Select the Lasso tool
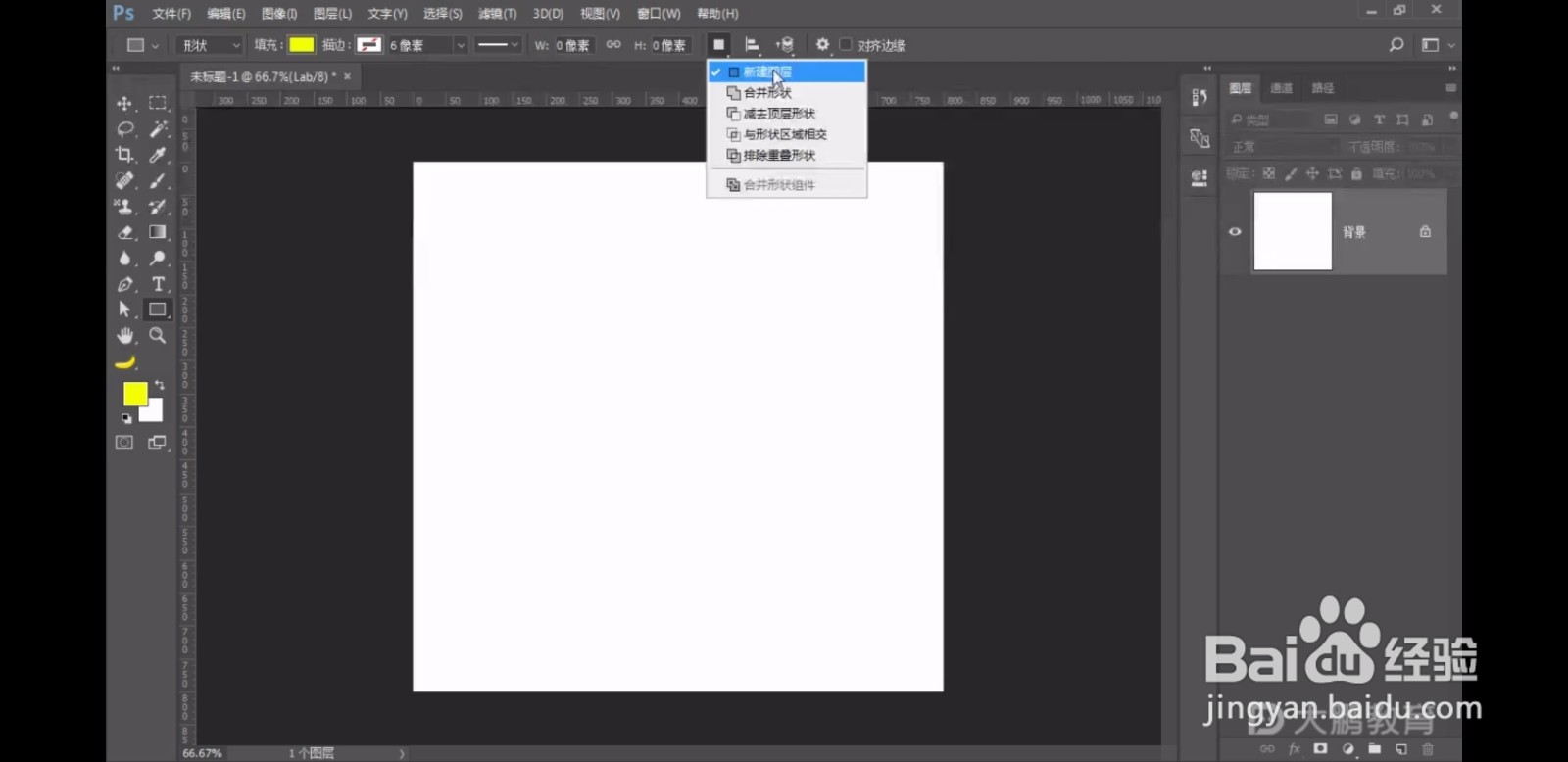The height and width of the screenshot is (762, 1568). point(124,129)
